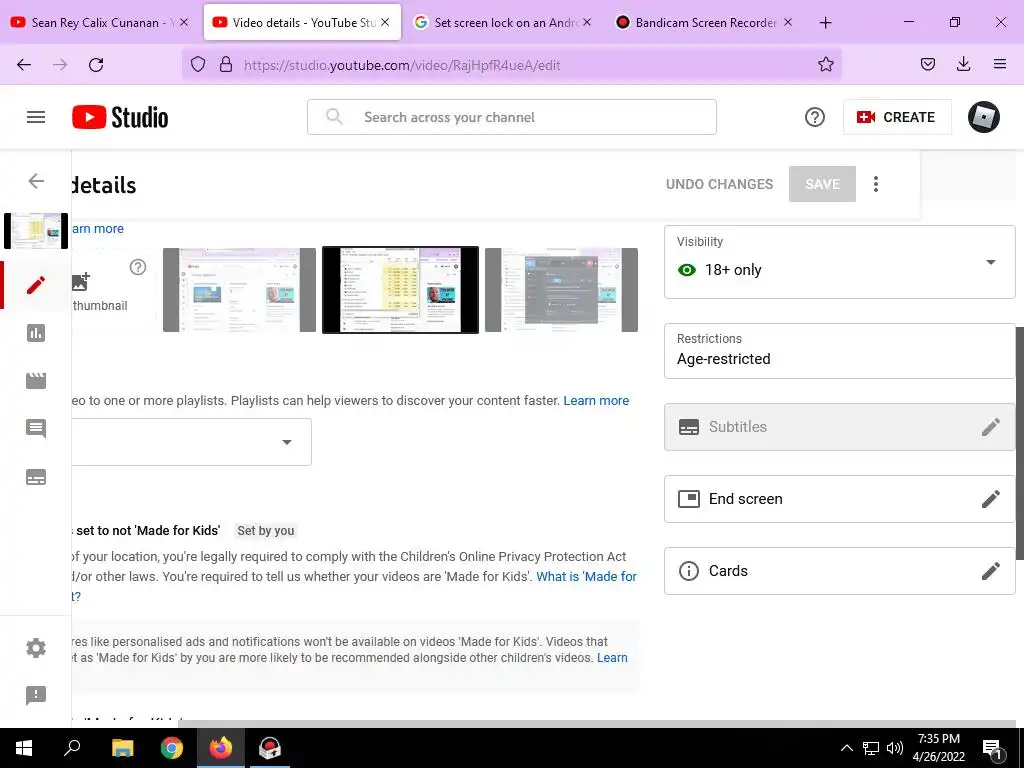This screenshot has width=1024, height=768.
Task: Select the third auto-generated thumbnail
Action: click(562, 290)
